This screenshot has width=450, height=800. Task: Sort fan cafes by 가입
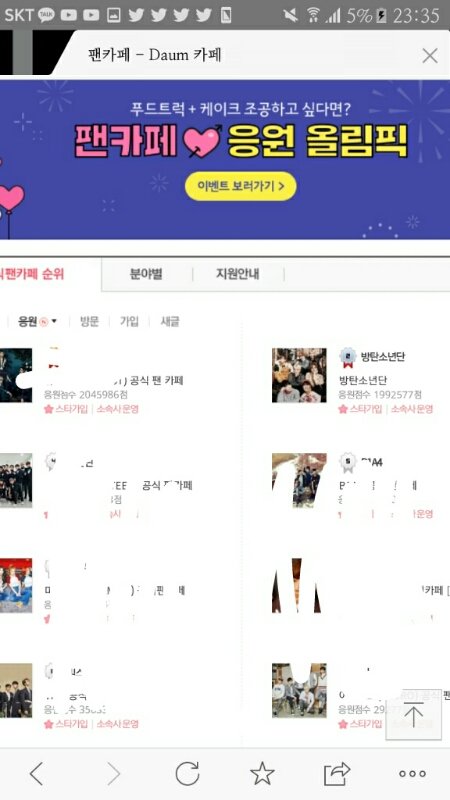(129, 321)
